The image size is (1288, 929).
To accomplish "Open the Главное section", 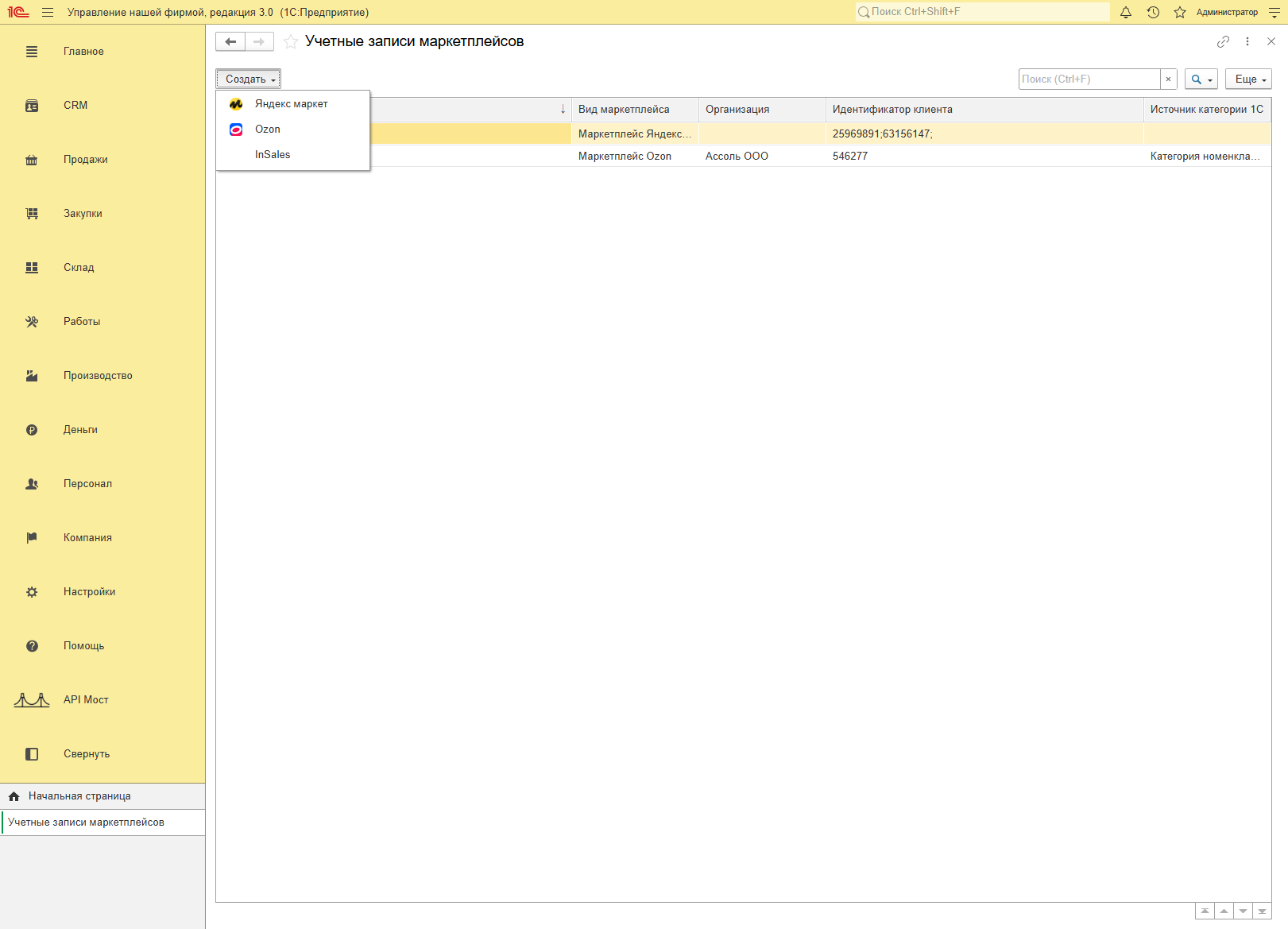I will (102, 52).
